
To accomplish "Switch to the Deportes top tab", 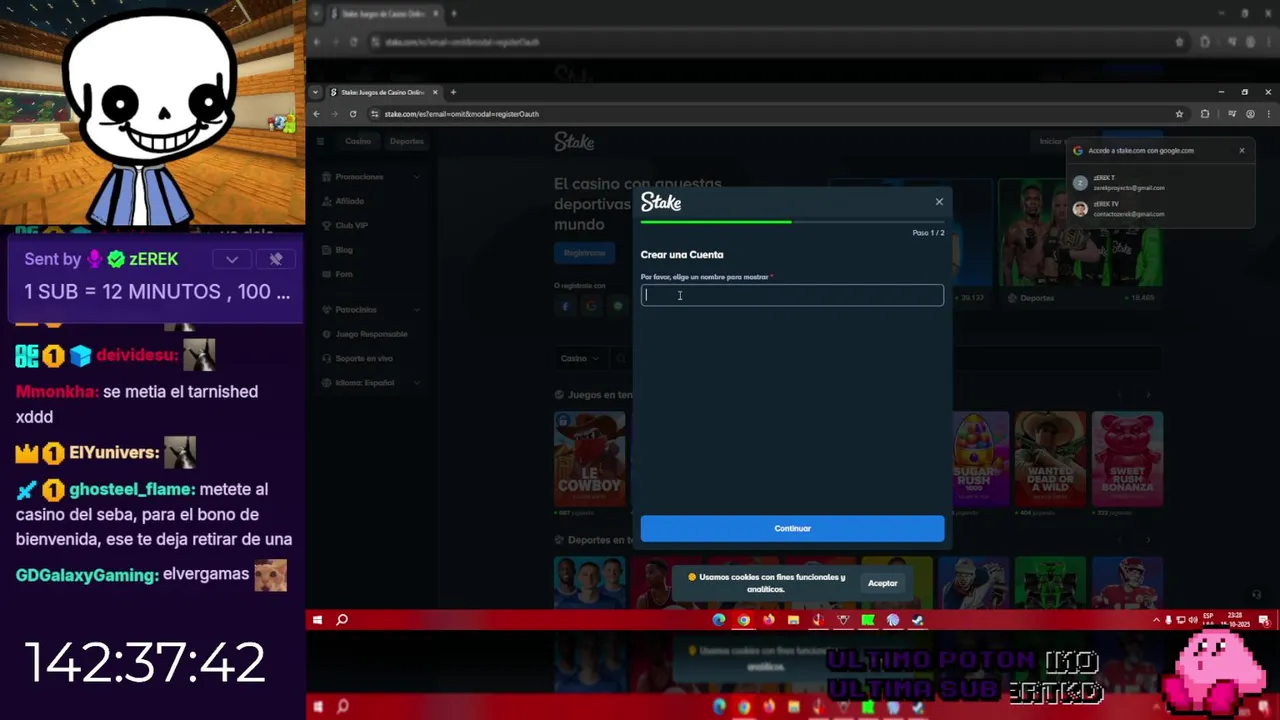I will pos(406,141).
